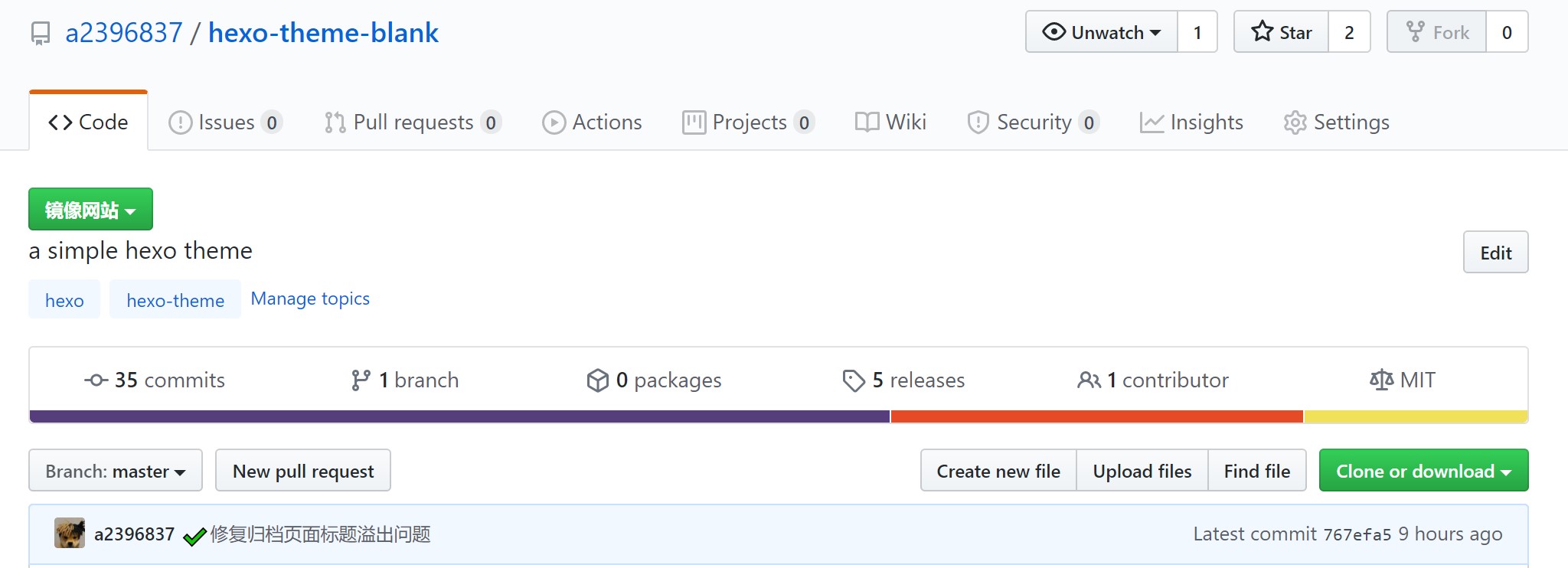This screenshot has width=1568, height=568.
Task: Open the Unwatch notifications dropdown
Action: 1101,32
